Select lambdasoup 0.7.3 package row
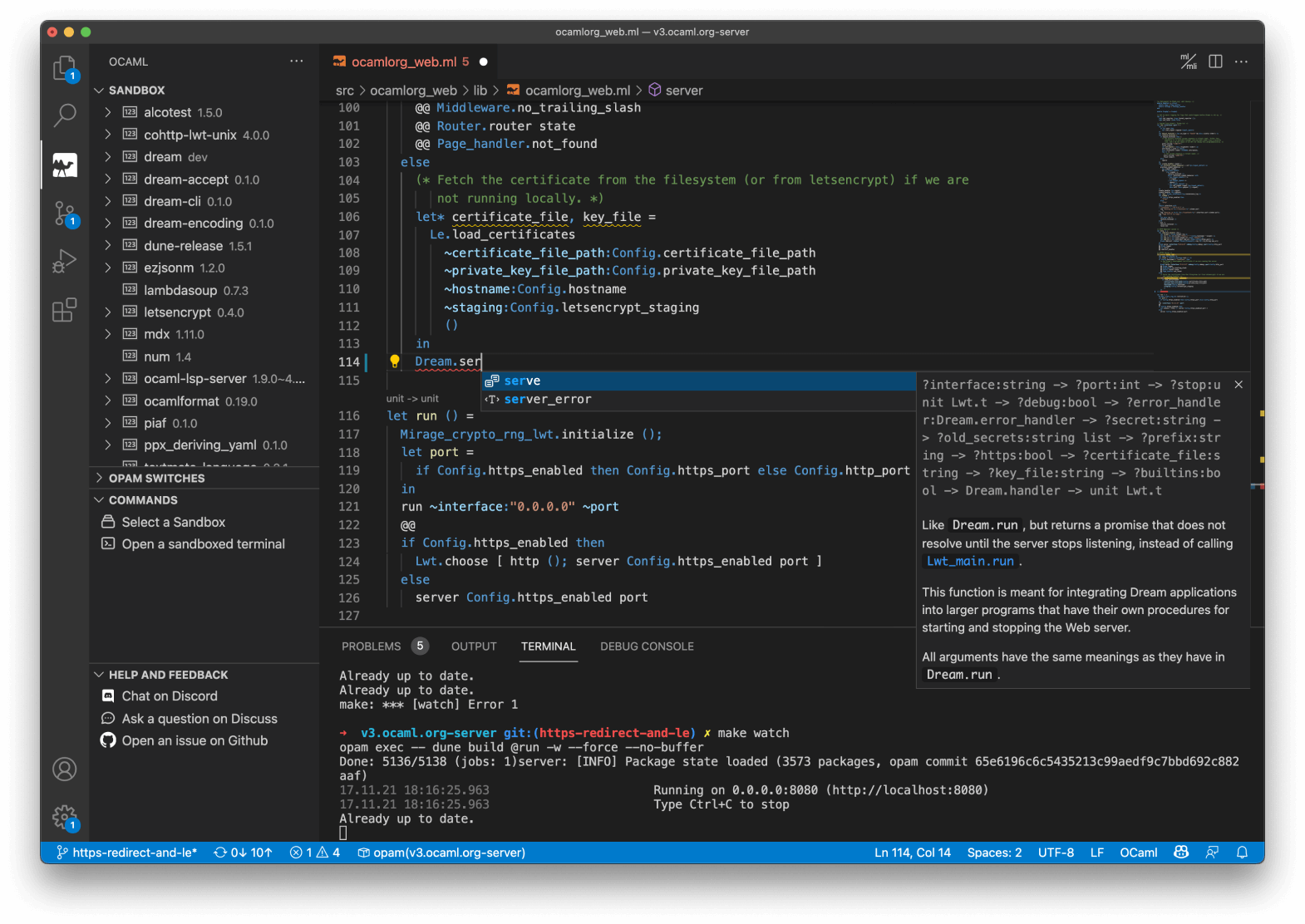 204,290
